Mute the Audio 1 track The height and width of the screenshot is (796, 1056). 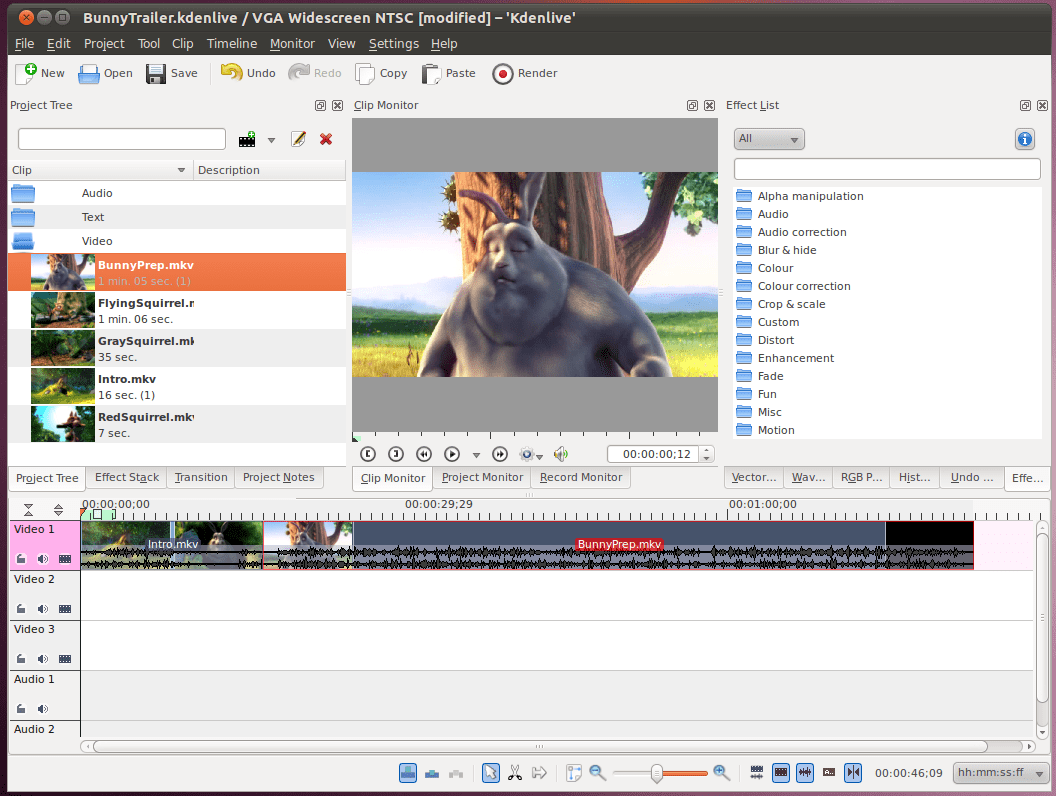click(x=42, y=708)
